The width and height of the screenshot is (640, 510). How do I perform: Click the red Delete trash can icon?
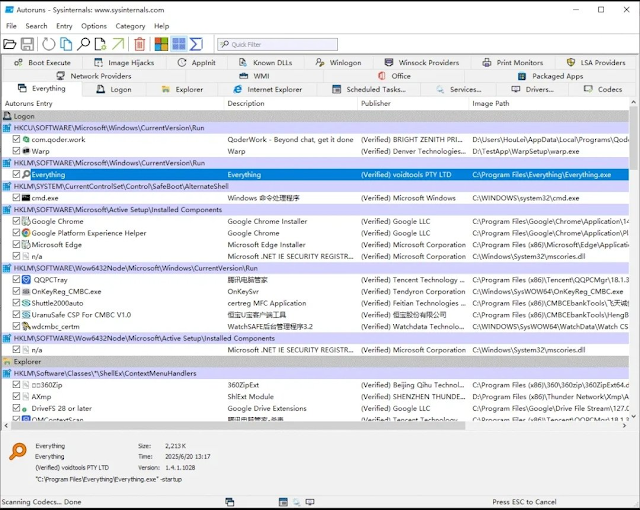coord(140,44)
